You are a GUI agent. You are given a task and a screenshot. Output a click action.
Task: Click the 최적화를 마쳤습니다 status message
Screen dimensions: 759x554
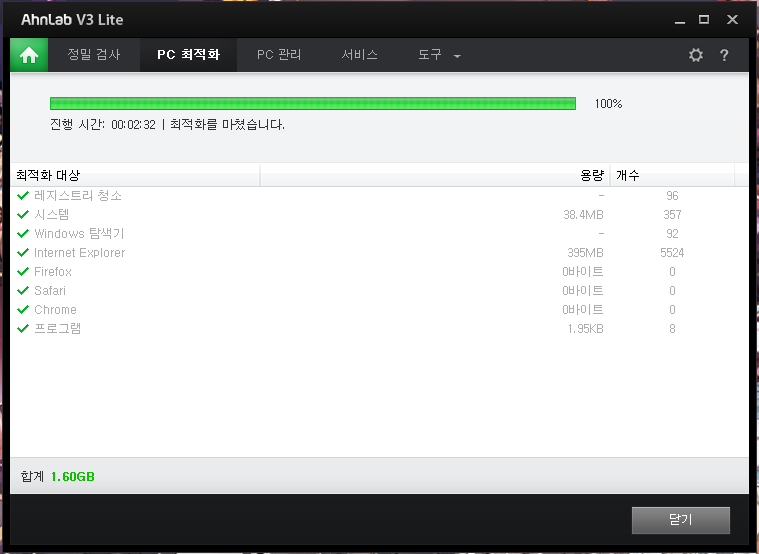[227, 124]
